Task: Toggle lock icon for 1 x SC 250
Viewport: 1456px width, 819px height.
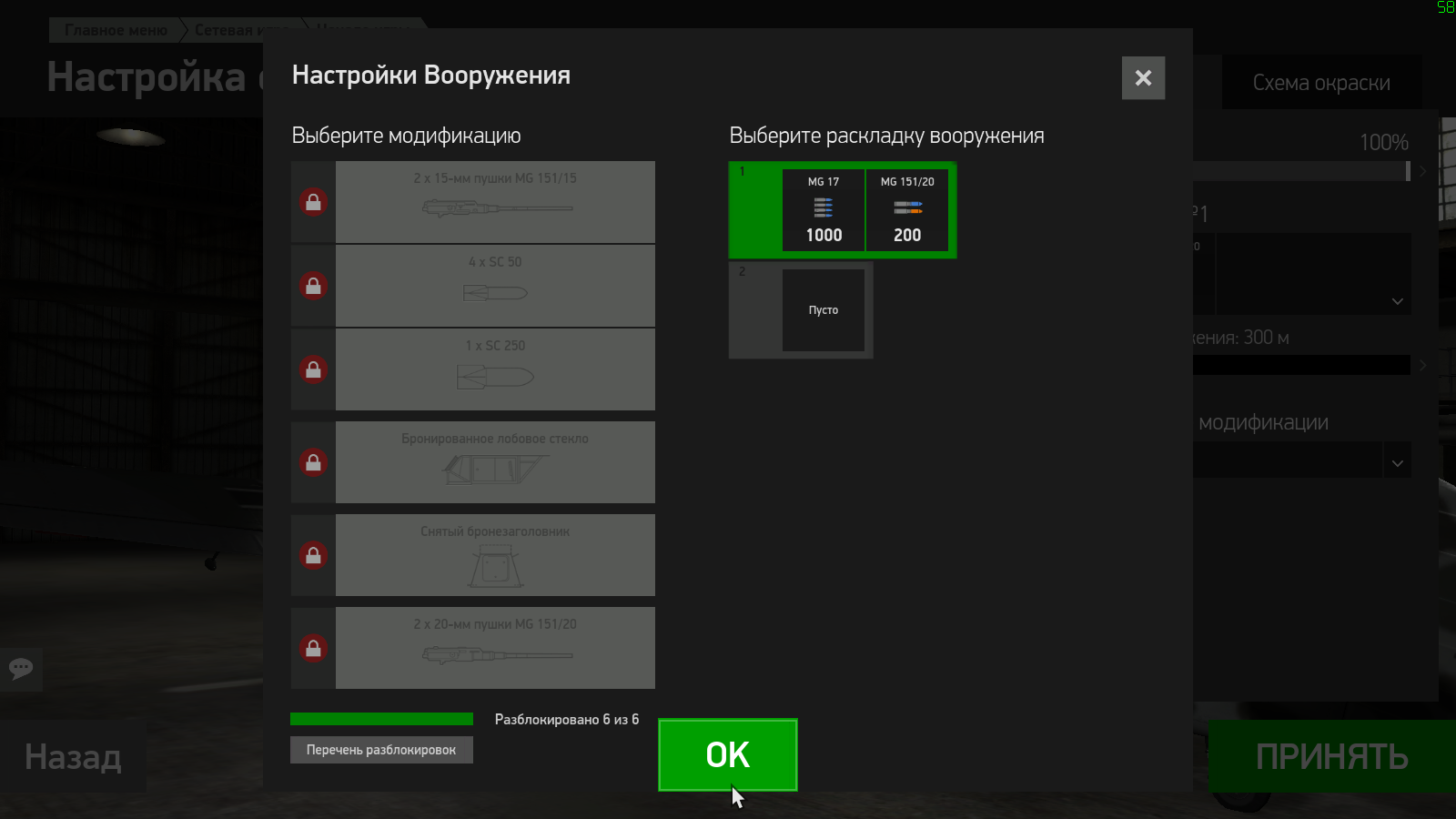Action: click(x=313, y=369)
